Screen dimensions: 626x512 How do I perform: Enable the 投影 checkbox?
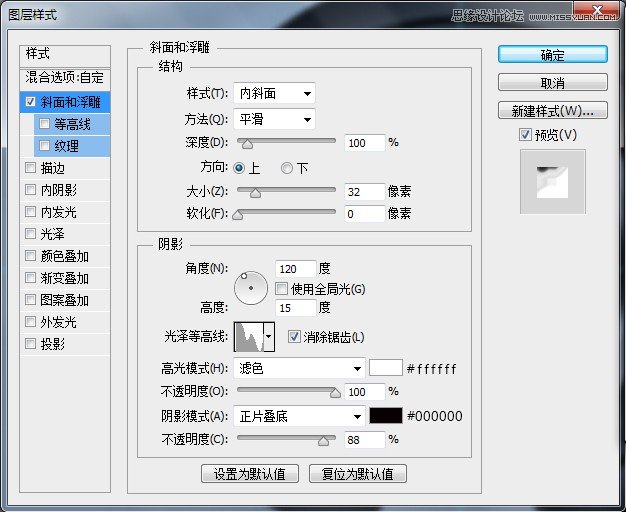coord(30,343)
